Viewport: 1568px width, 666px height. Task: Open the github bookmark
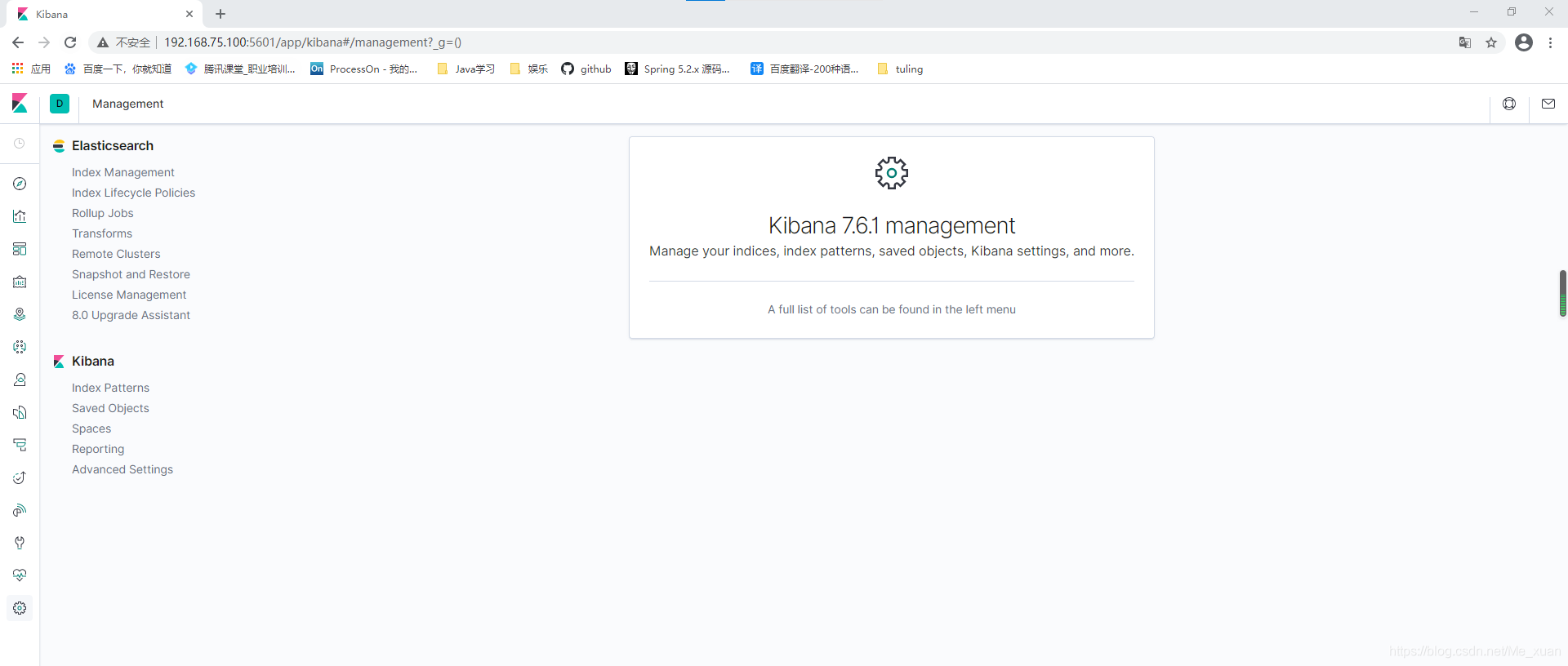(x=586, y=69)
